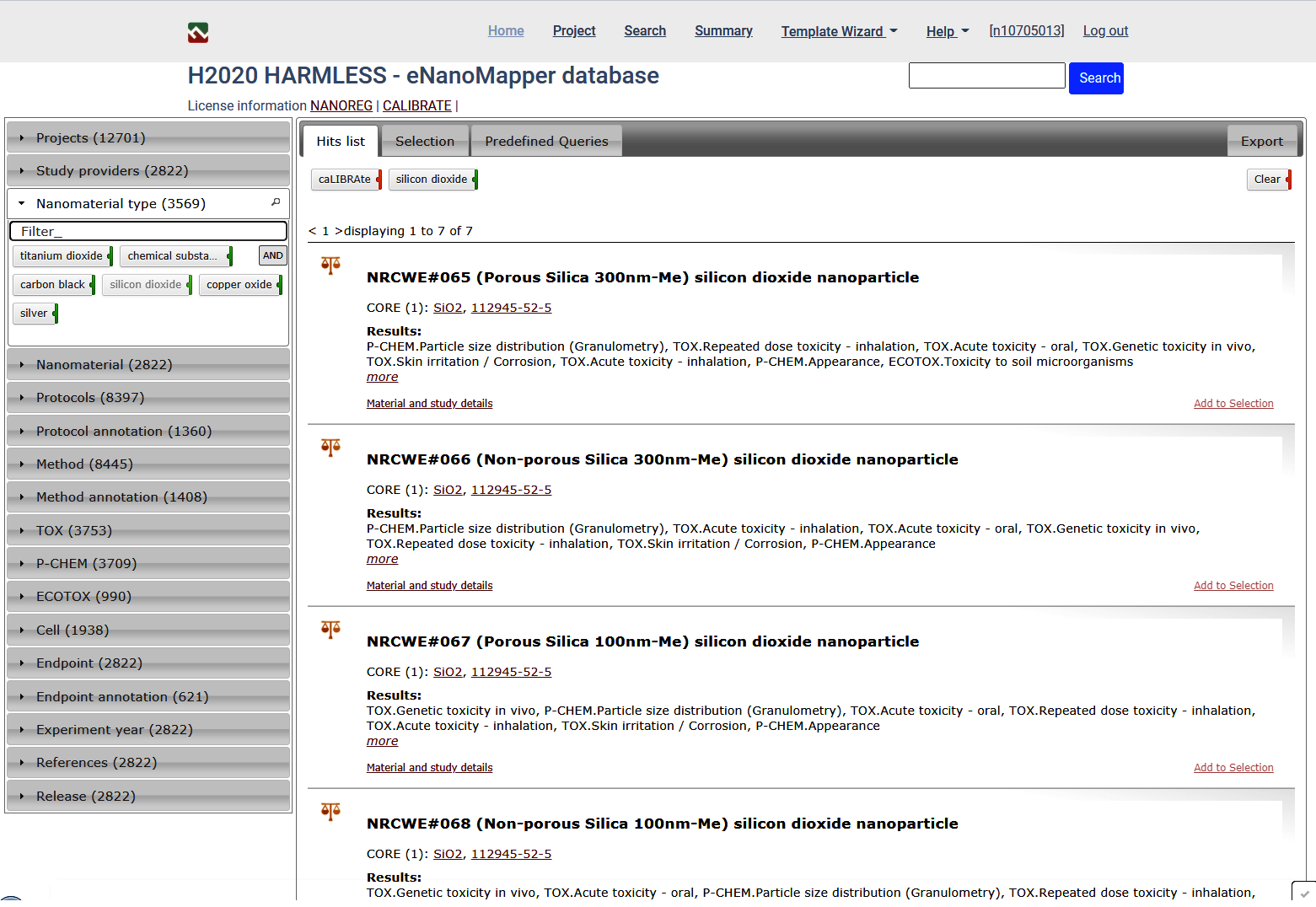Screen dimensions: 1316x907
Task: Click the Clear button with red marker
Action: pyautogui.click(x=1268, y=180)
